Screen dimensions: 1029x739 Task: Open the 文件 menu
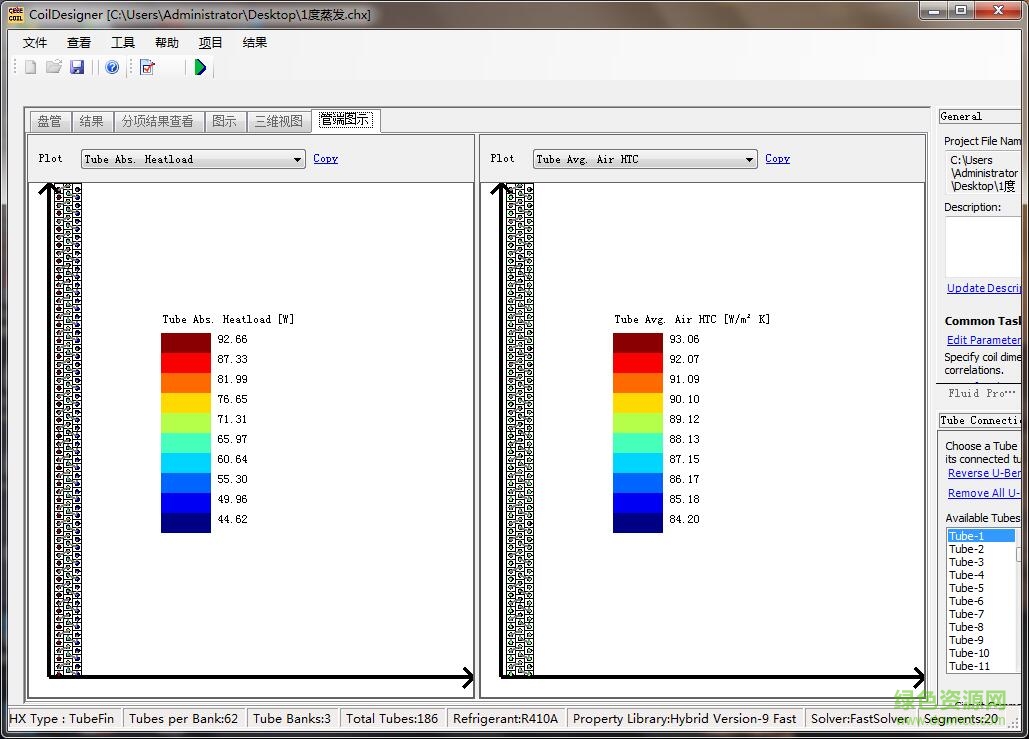[35, 43]
